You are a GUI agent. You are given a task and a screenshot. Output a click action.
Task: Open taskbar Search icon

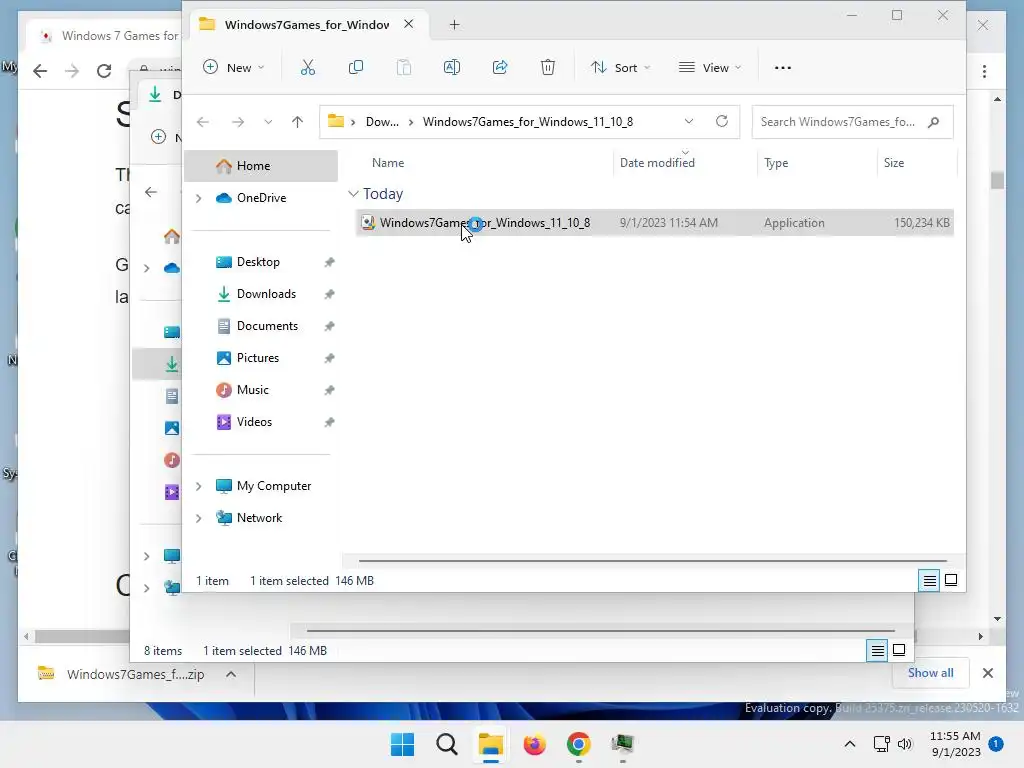pos(447,744)
